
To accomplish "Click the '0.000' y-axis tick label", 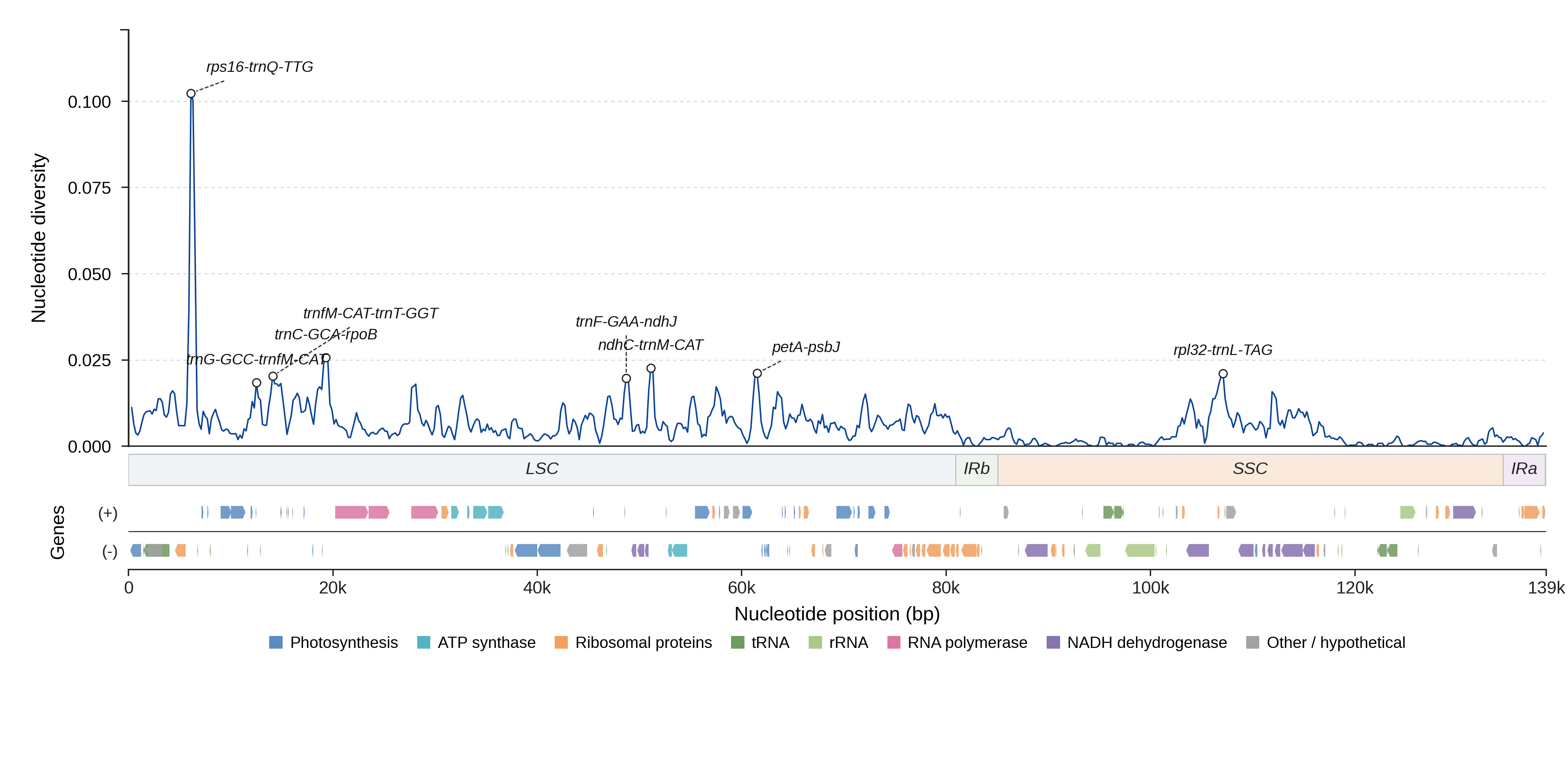I will (x=90, y=447).
